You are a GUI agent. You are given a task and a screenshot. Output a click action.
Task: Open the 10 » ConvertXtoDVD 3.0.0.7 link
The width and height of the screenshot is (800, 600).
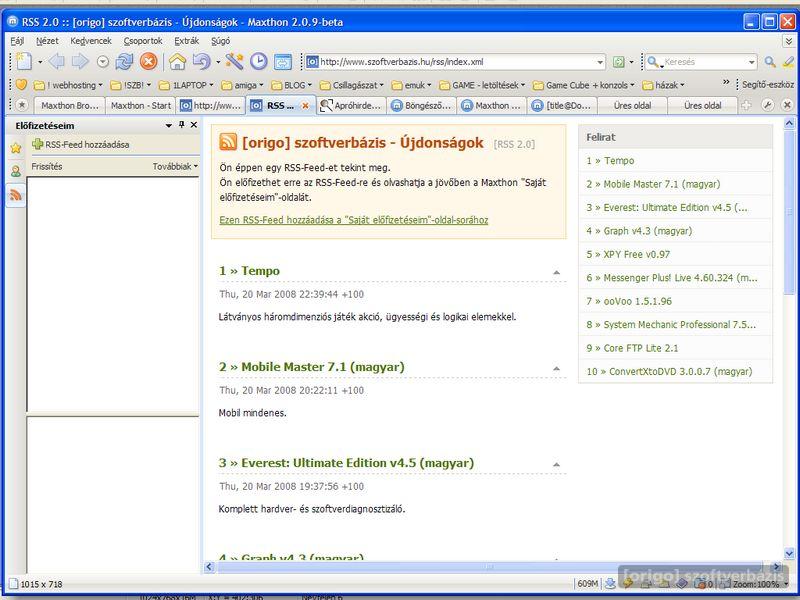[669, 371]
